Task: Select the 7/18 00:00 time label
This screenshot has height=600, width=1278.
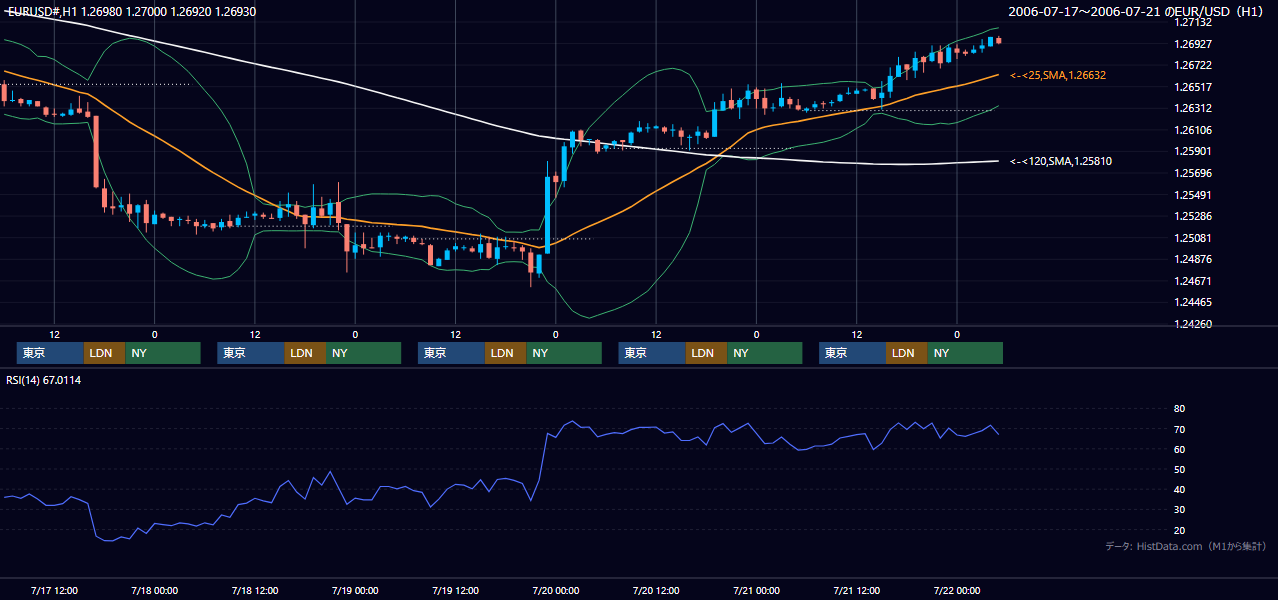Action: (154, 590)
